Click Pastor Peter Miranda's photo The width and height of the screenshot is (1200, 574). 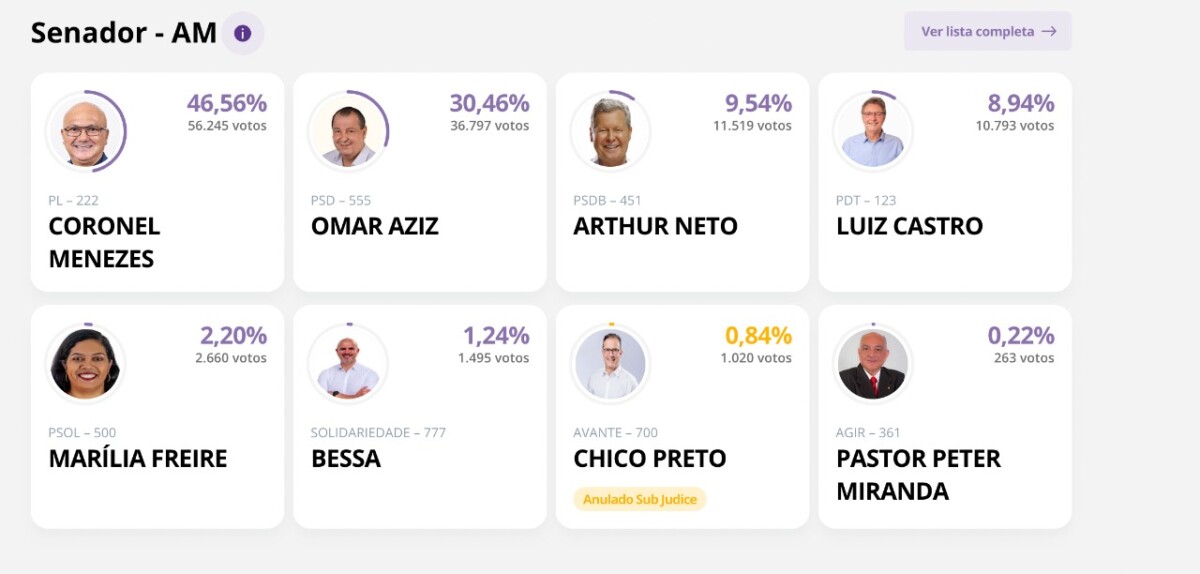pyautogui.click(x=873, y=364)
